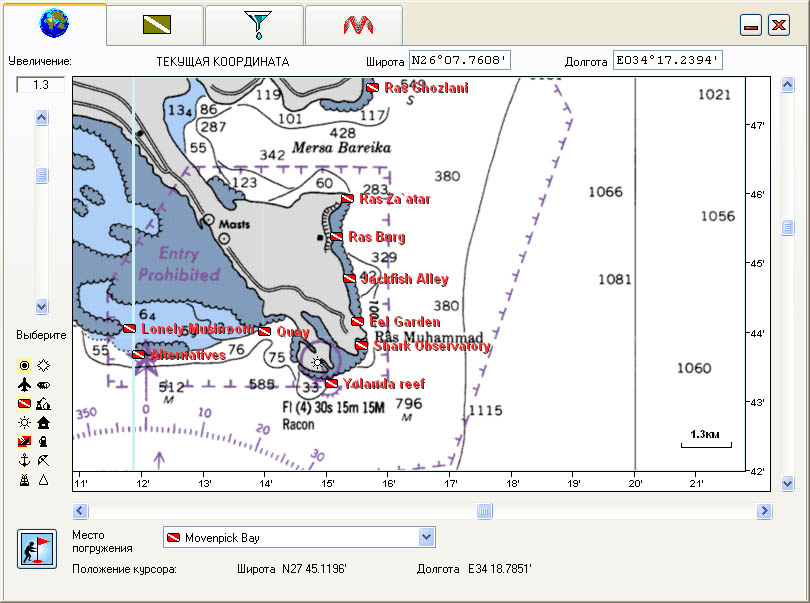The width and height of the screenshot is (810, 603).
Task: Select the sun lighthouse-light marker type
Action: tap(24, 423)
